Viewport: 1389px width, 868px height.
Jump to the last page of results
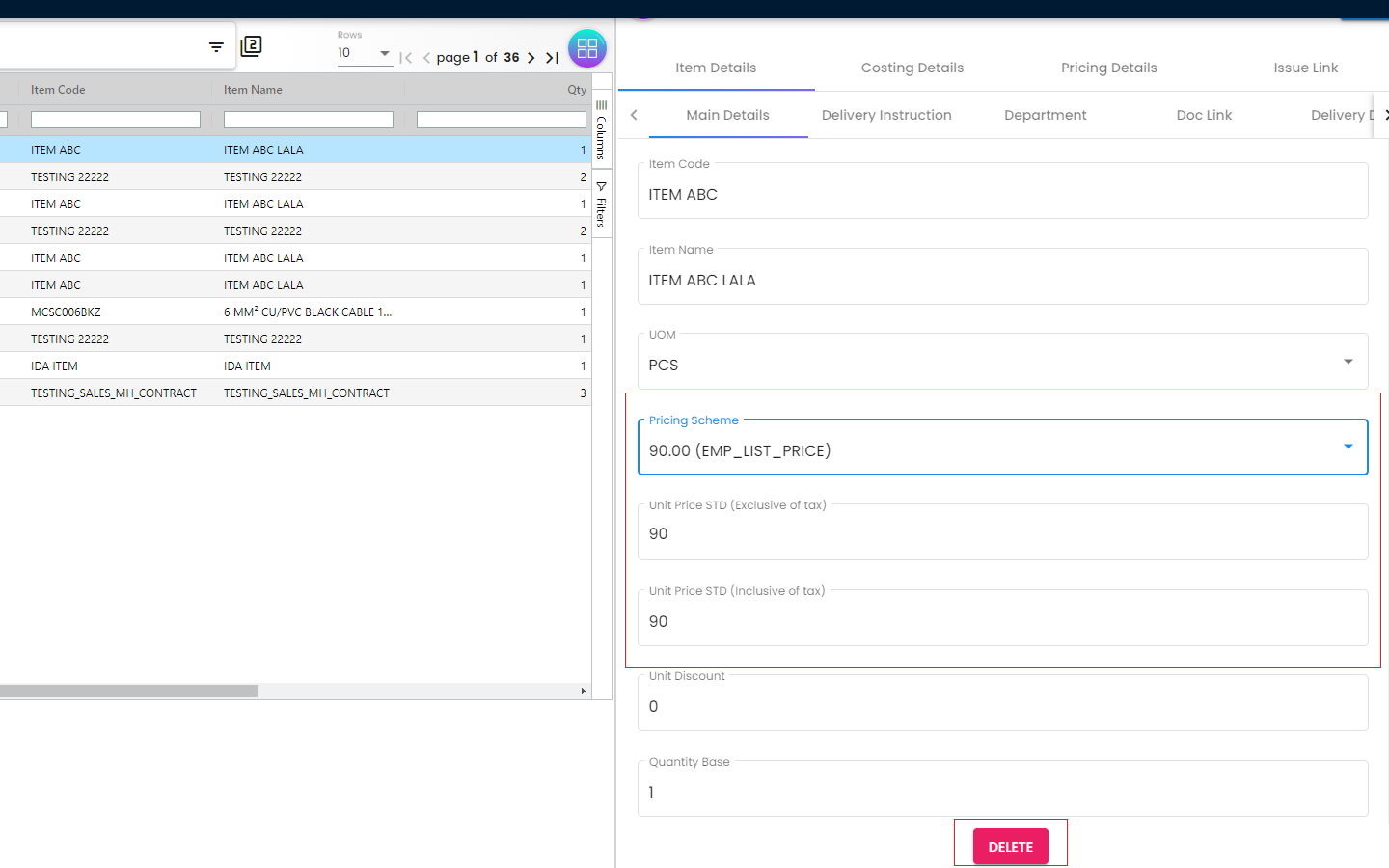pos(552,58)
